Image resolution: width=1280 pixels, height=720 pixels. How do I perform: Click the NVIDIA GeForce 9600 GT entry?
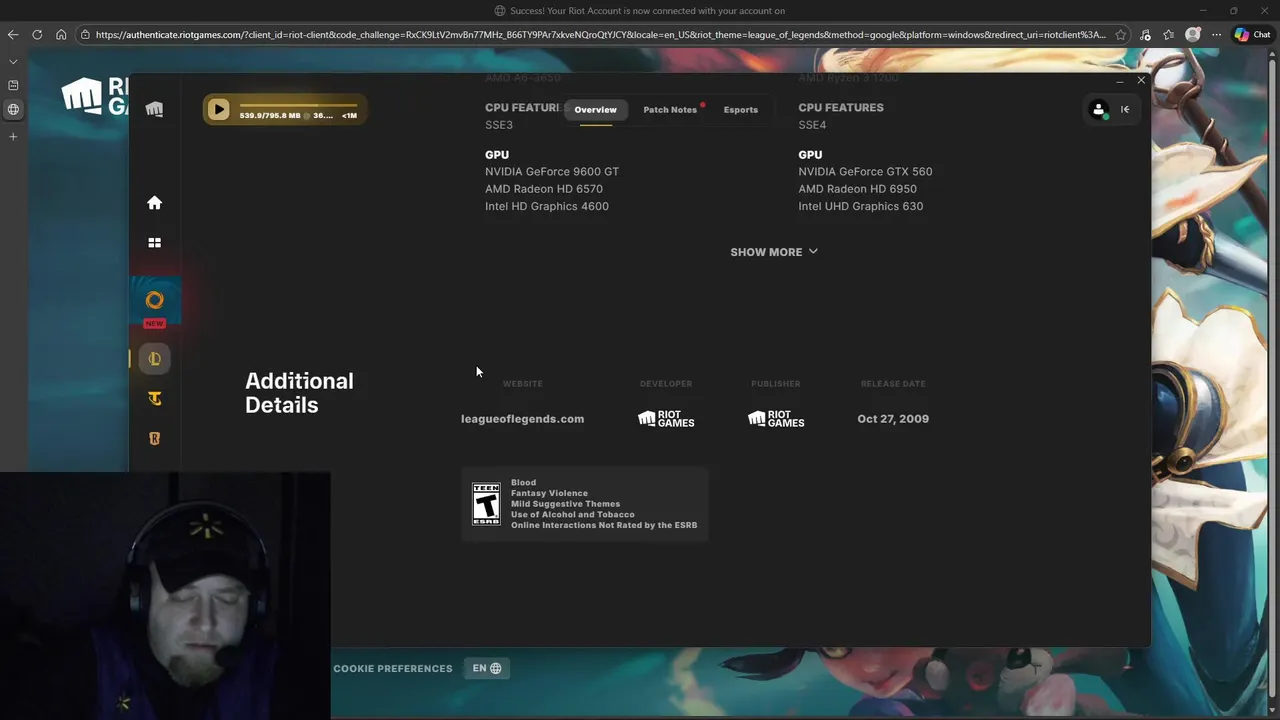tap(552, 172)
